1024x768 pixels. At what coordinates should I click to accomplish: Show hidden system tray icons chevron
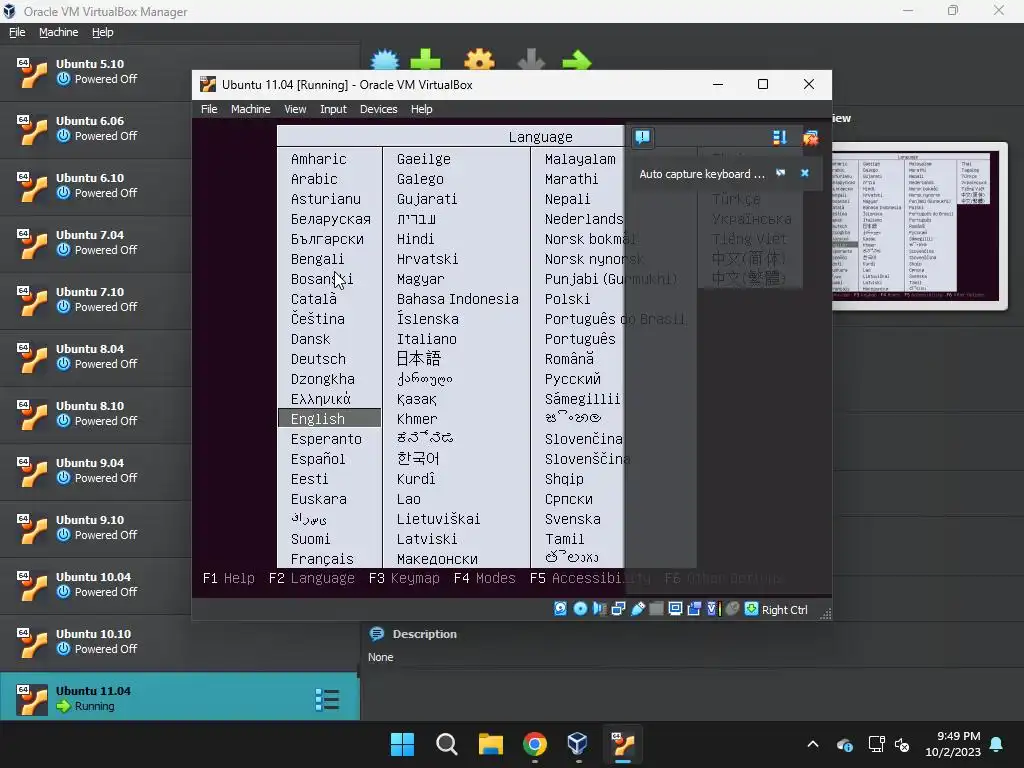(812, 744)
